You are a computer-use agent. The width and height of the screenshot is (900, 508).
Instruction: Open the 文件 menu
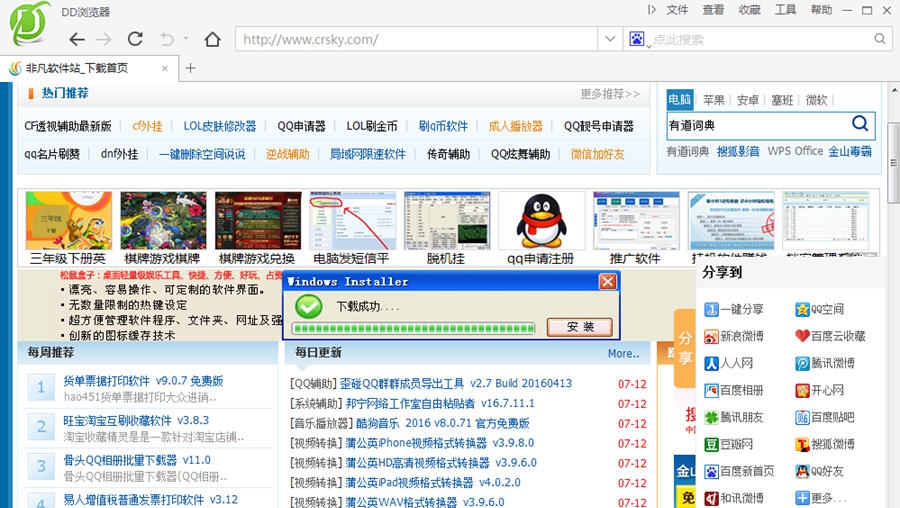point(677,10)
